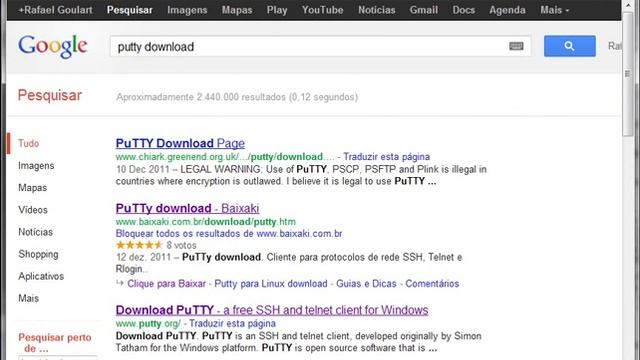Open the PuTTY Download Page result
The image size is (640, 360).
[x=180, y=143]
